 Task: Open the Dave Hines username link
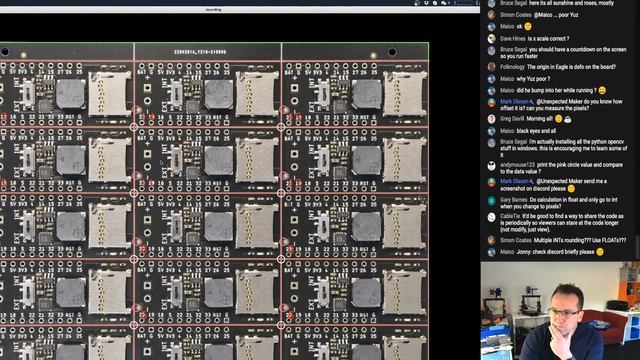pos(513,39)
